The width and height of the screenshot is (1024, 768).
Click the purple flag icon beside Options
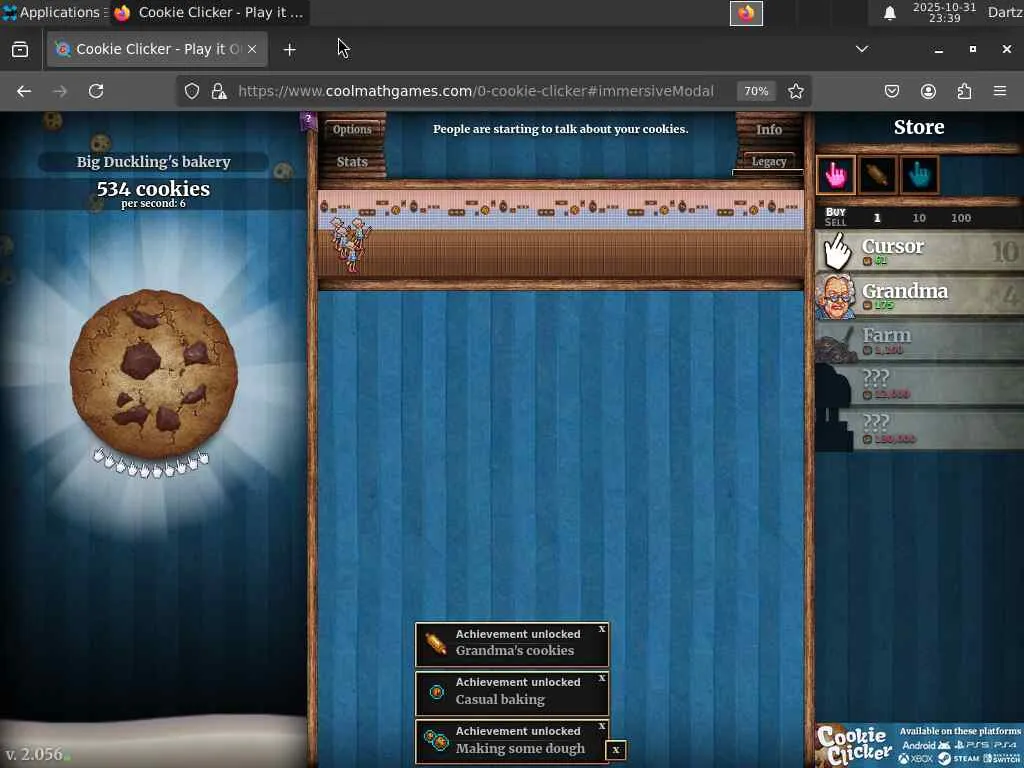tap(308, 121)
